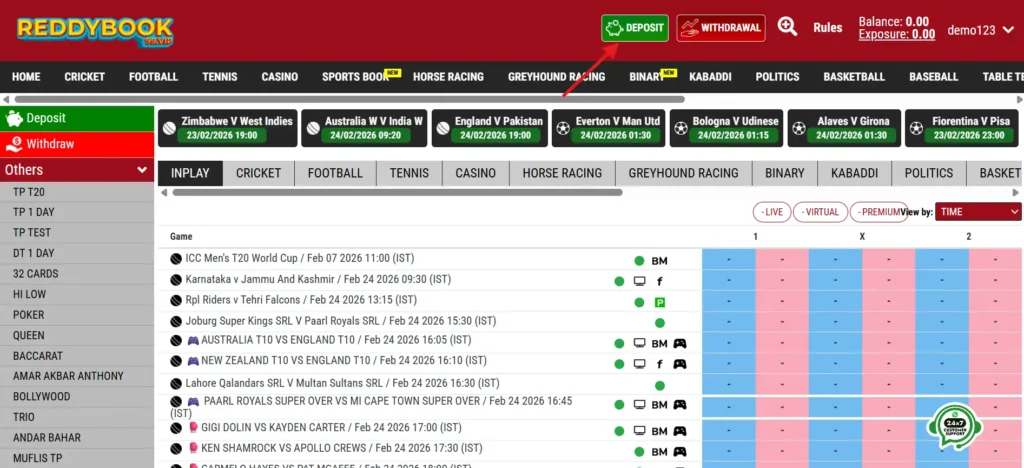
Task: Click the f icon on New Zealand T10 row
Action: pyautogui.click(x=660, y=364)
